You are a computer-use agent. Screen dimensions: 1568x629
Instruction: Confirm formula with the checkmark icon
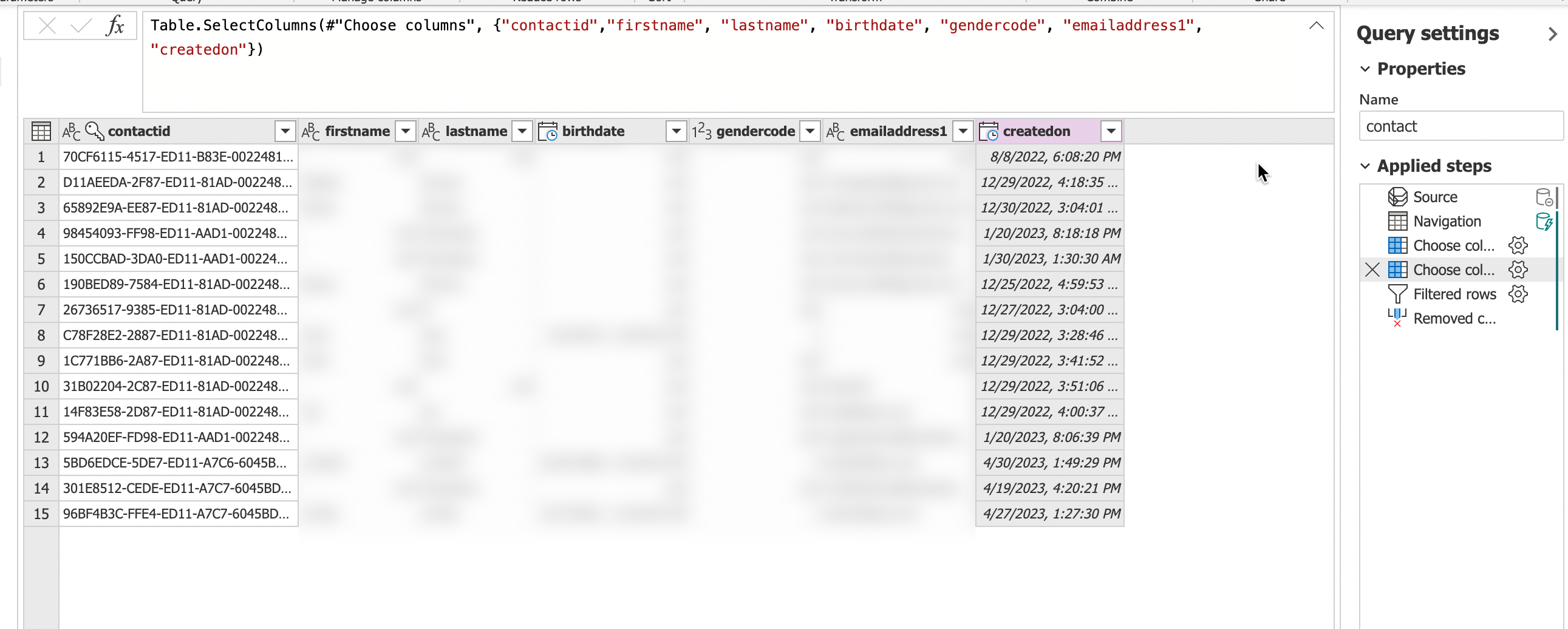pos(80,26)
